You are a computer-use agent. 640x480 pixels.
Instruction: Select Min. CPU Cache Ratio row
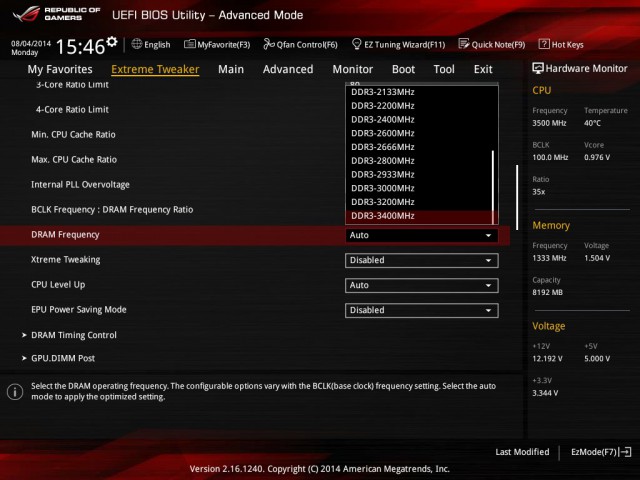73,134
